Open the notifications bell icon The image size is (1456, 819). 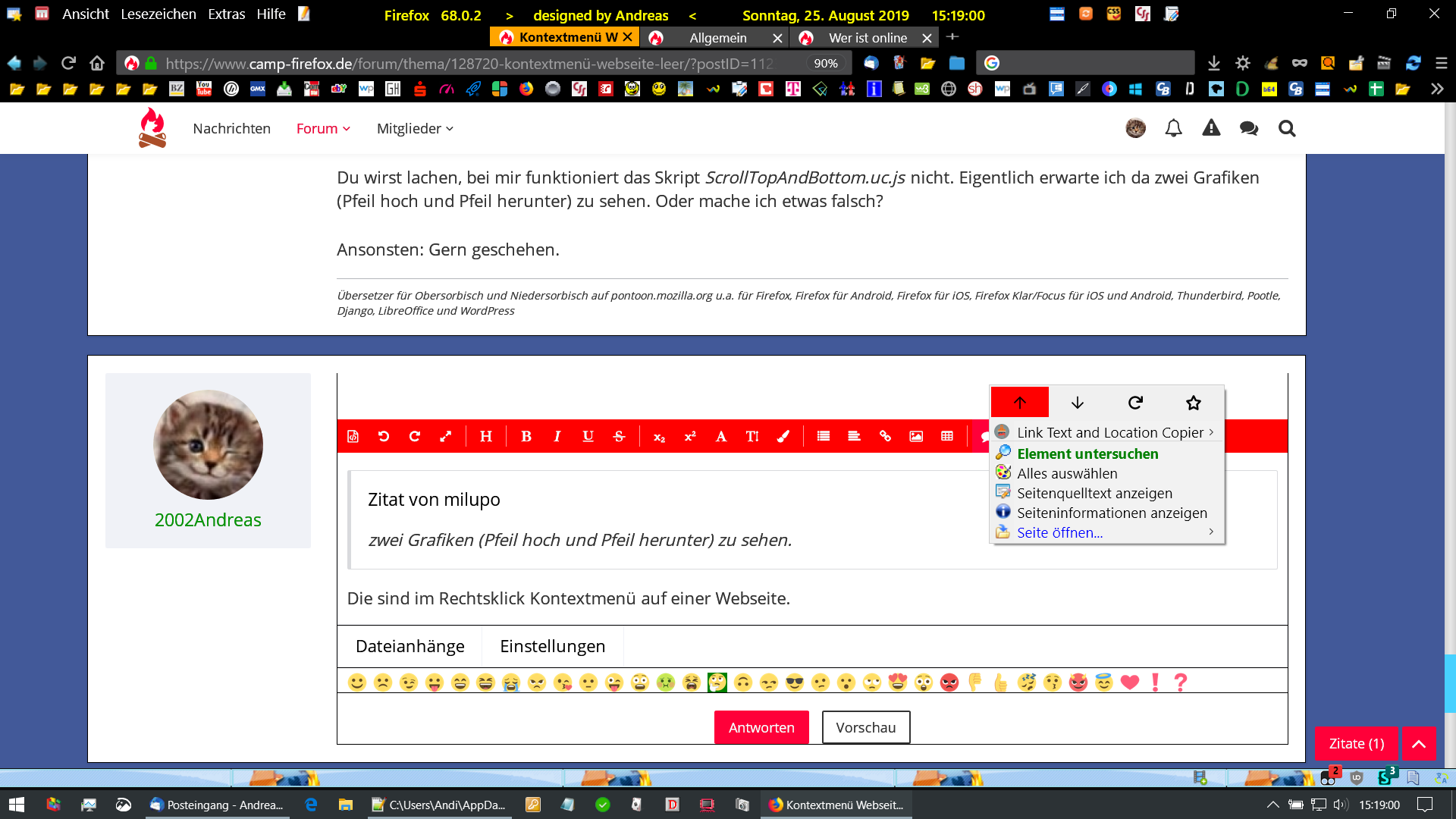coord(1173,128)
